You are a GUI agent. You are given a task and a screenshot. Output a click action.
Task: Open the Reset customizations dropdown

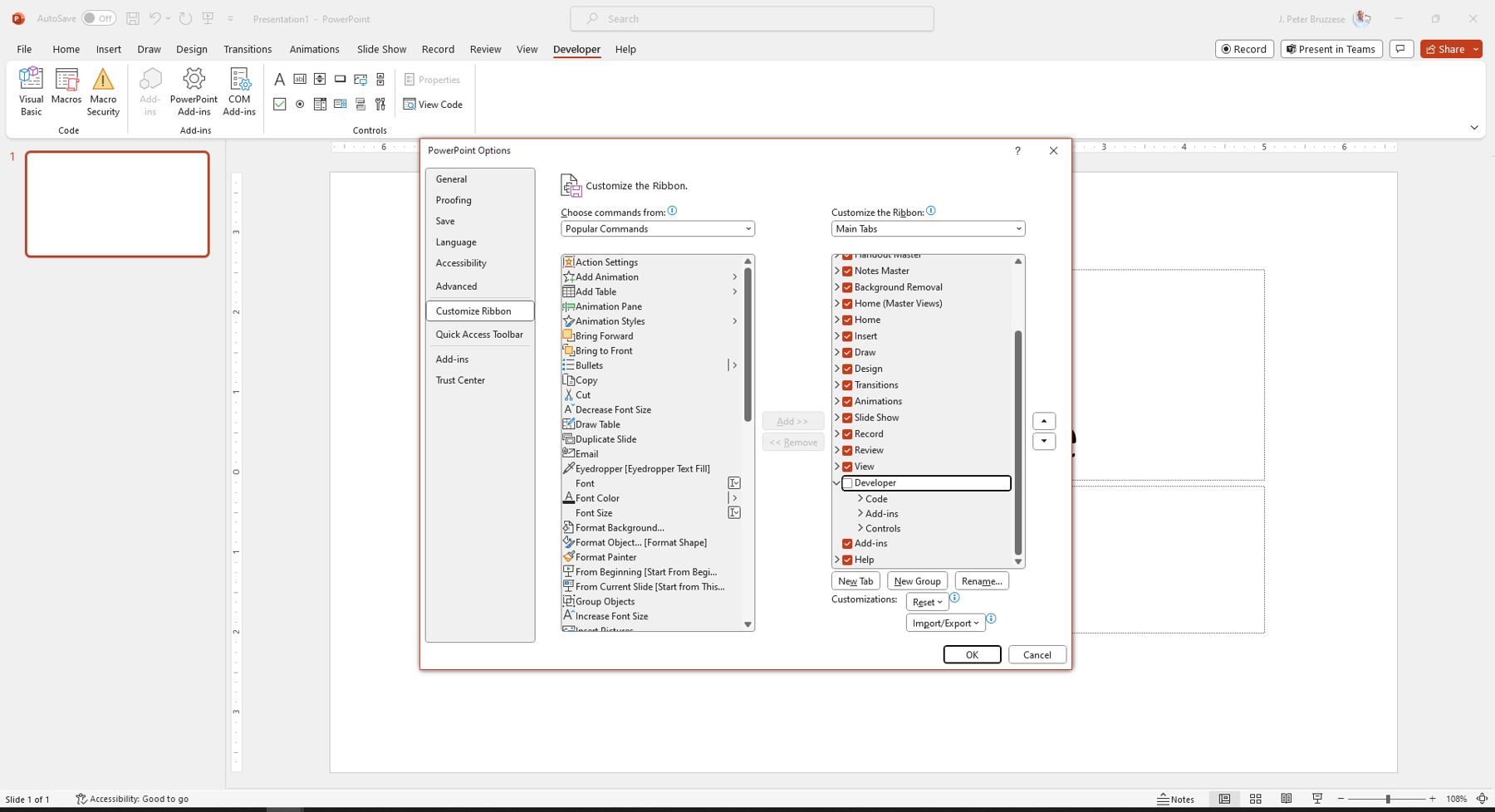927,602
